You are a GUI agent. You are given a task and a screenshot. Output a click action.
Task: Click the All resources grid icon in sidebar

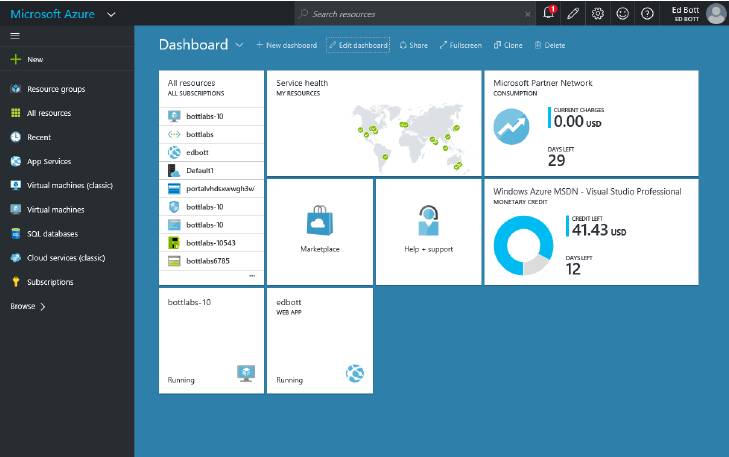tap(15, 113)
